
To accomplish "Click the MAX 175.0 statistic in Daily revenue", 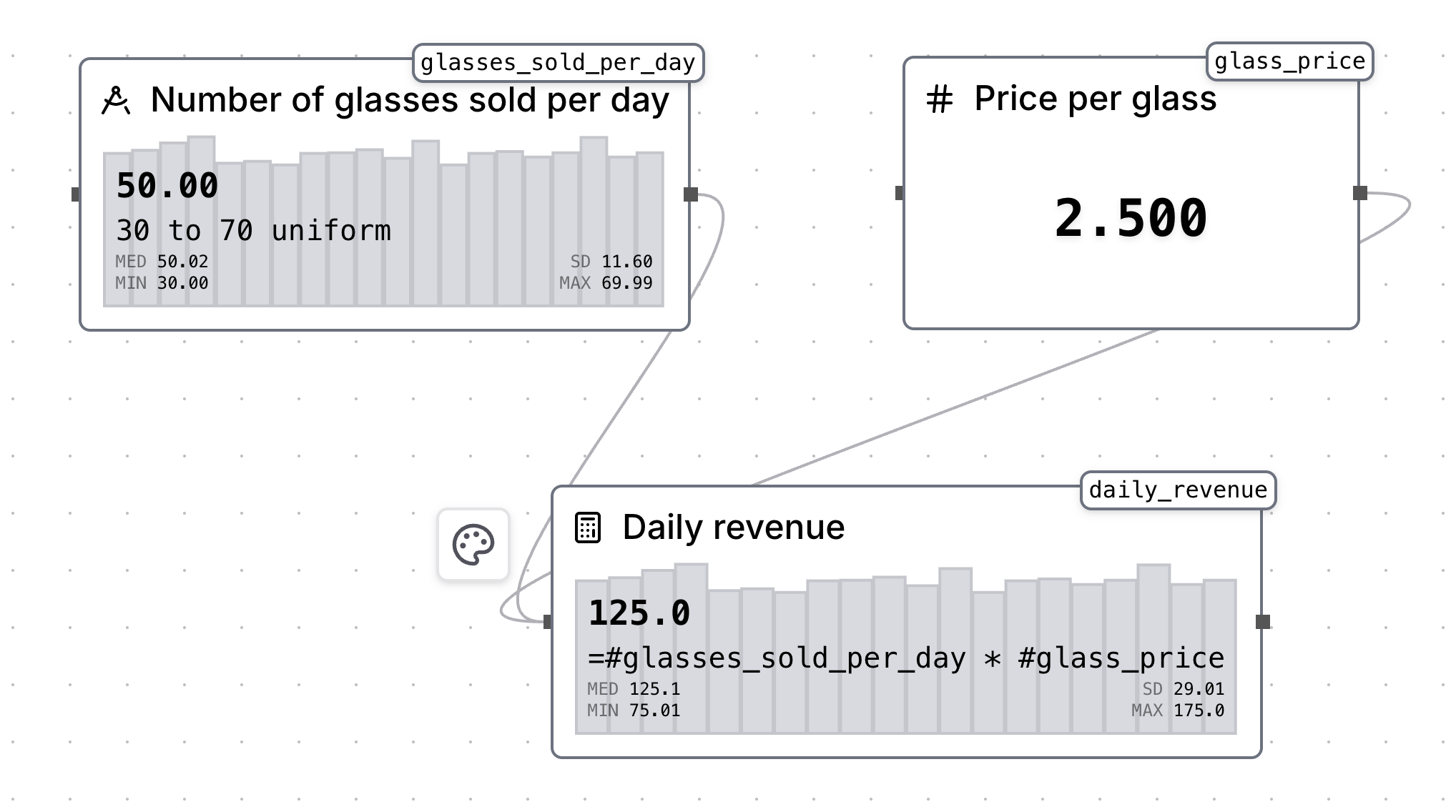I will coord(1177,710).
